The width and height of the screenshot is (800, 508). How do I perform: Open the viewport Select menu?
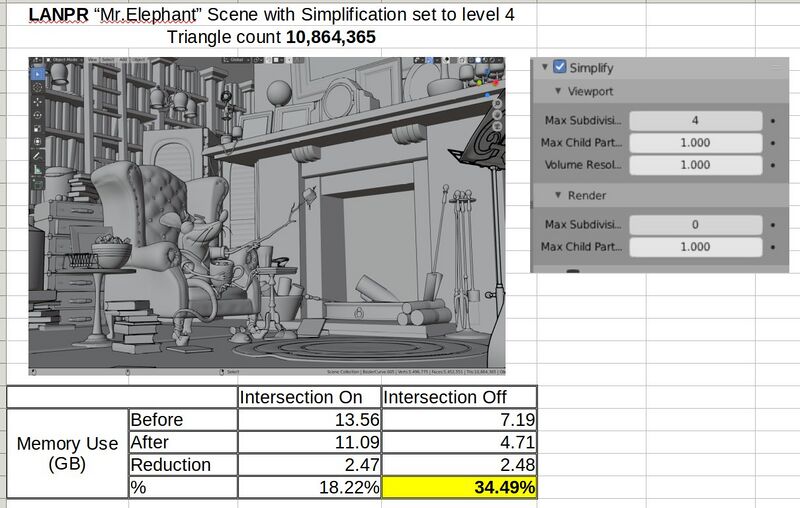click(x=108, y=60)
